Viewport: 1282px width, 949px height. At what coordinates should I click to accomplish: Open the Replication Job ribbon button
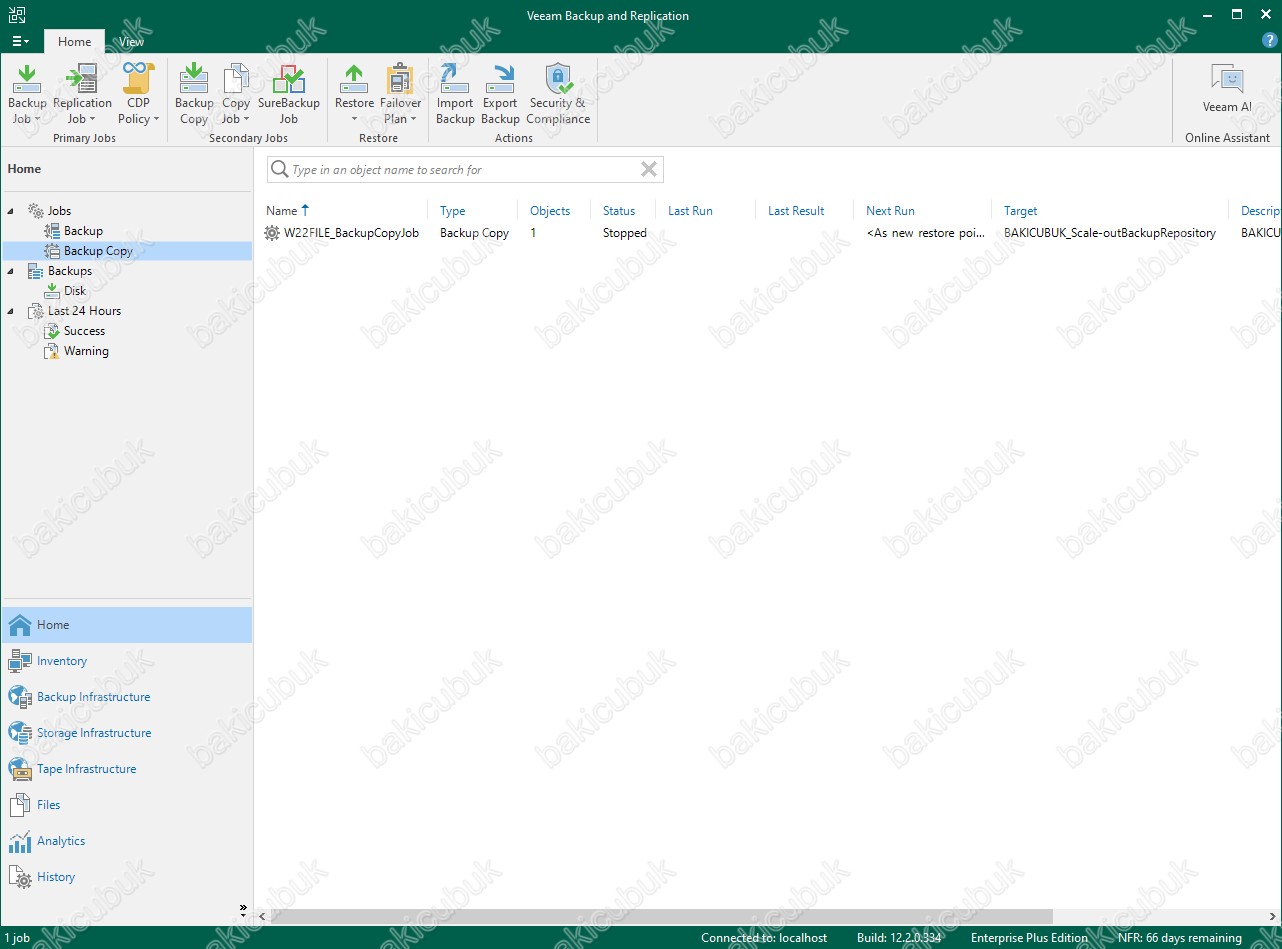coord(82,94)
